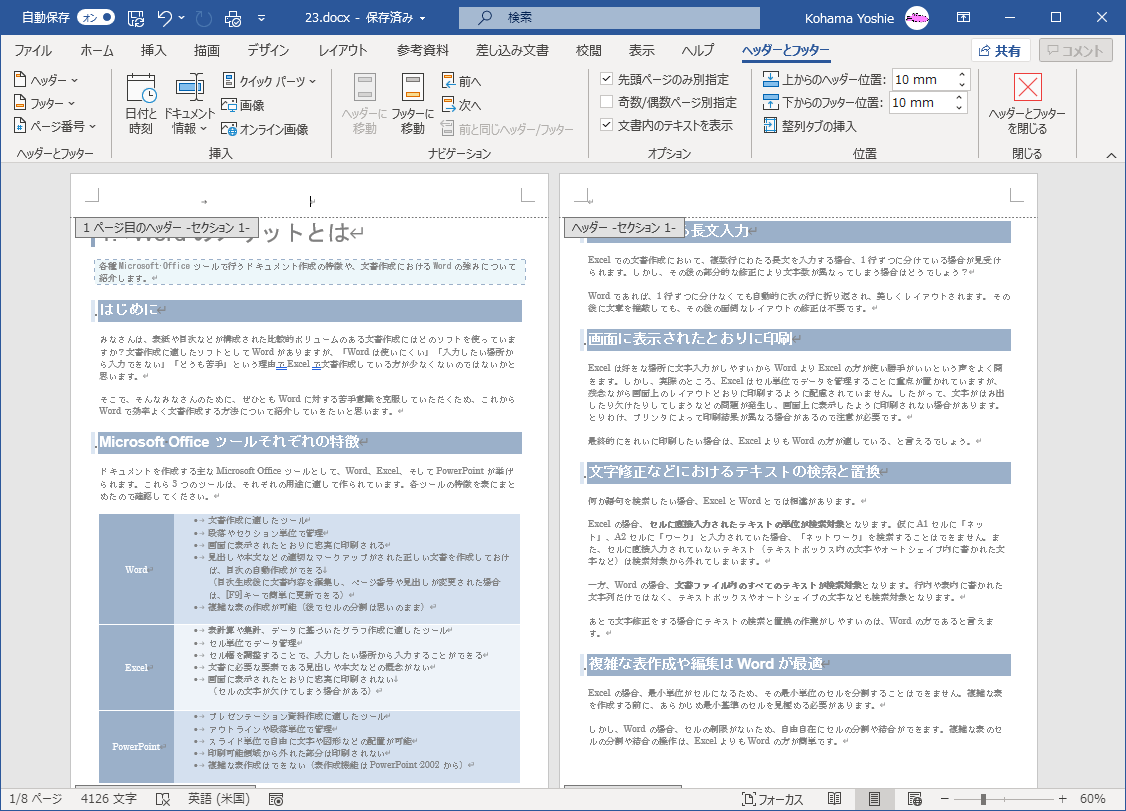Open the ヘッダー dropdown
The image size is (1126, 811).
[46, 80]
